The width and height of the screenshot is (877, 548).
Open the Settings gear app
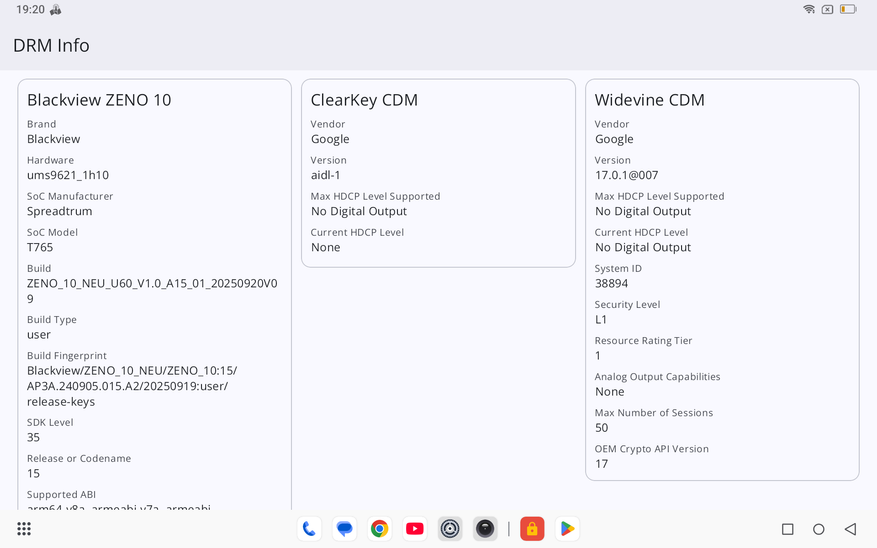[450, 529]
